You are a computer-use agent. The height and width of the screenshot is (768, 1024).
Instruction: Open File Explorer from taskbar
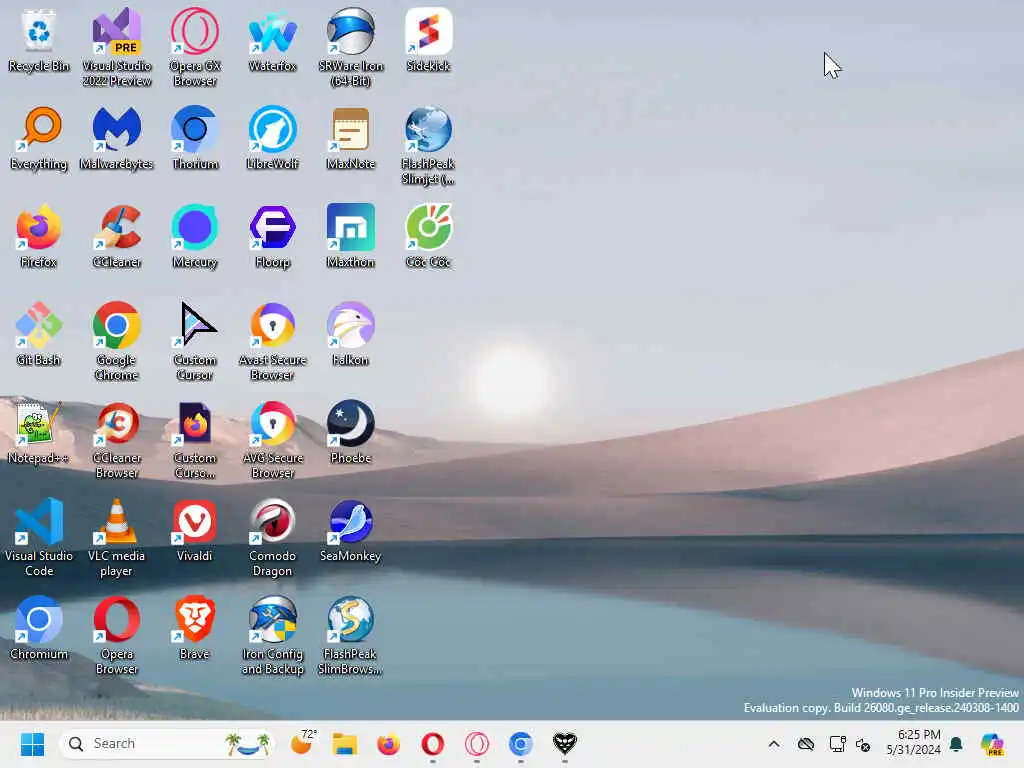click(345, 744)
